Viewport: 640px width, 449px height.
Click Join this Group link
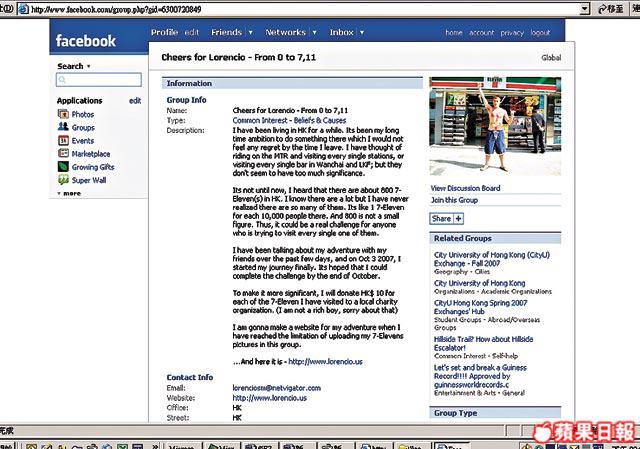[454, 200]
